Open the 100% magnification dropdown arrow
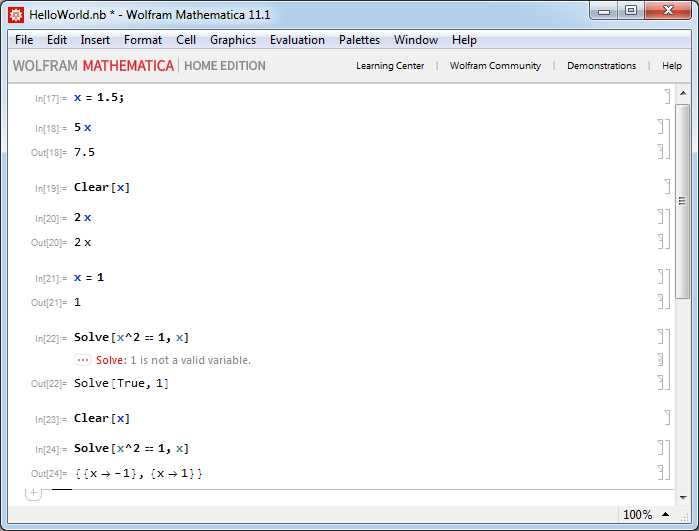The image size is (699, 531). [666, 515]
